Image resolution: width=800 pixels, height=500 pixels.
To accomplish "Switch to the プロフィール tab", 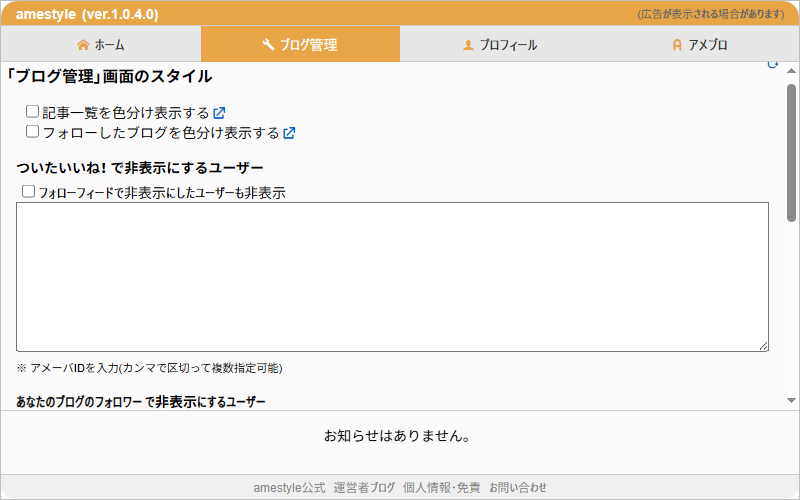I will pos(500,45).
